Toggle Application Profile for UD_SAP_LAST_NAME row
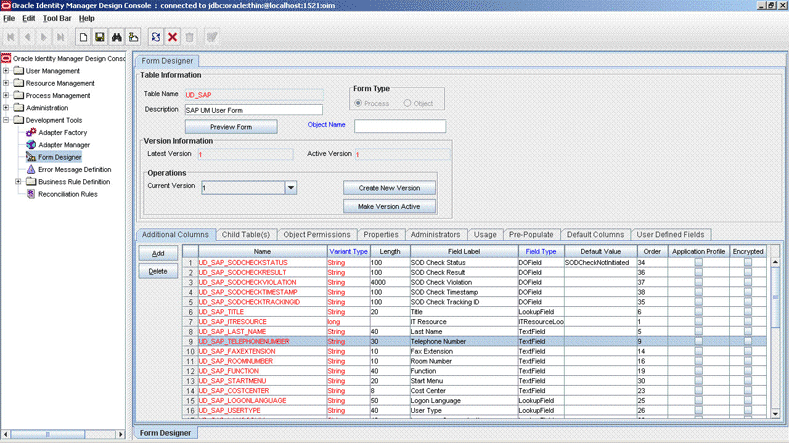 click(x=698, y=331)
